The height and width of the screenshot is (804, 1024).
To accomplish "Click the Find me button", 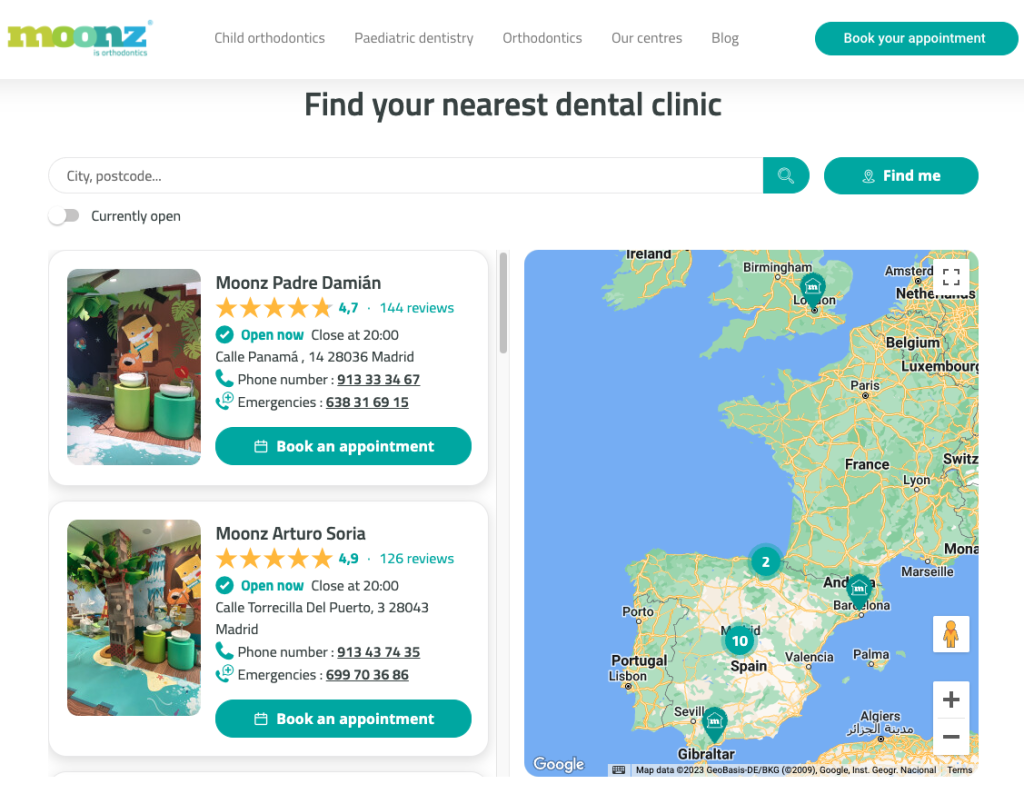I will [901, 176].
